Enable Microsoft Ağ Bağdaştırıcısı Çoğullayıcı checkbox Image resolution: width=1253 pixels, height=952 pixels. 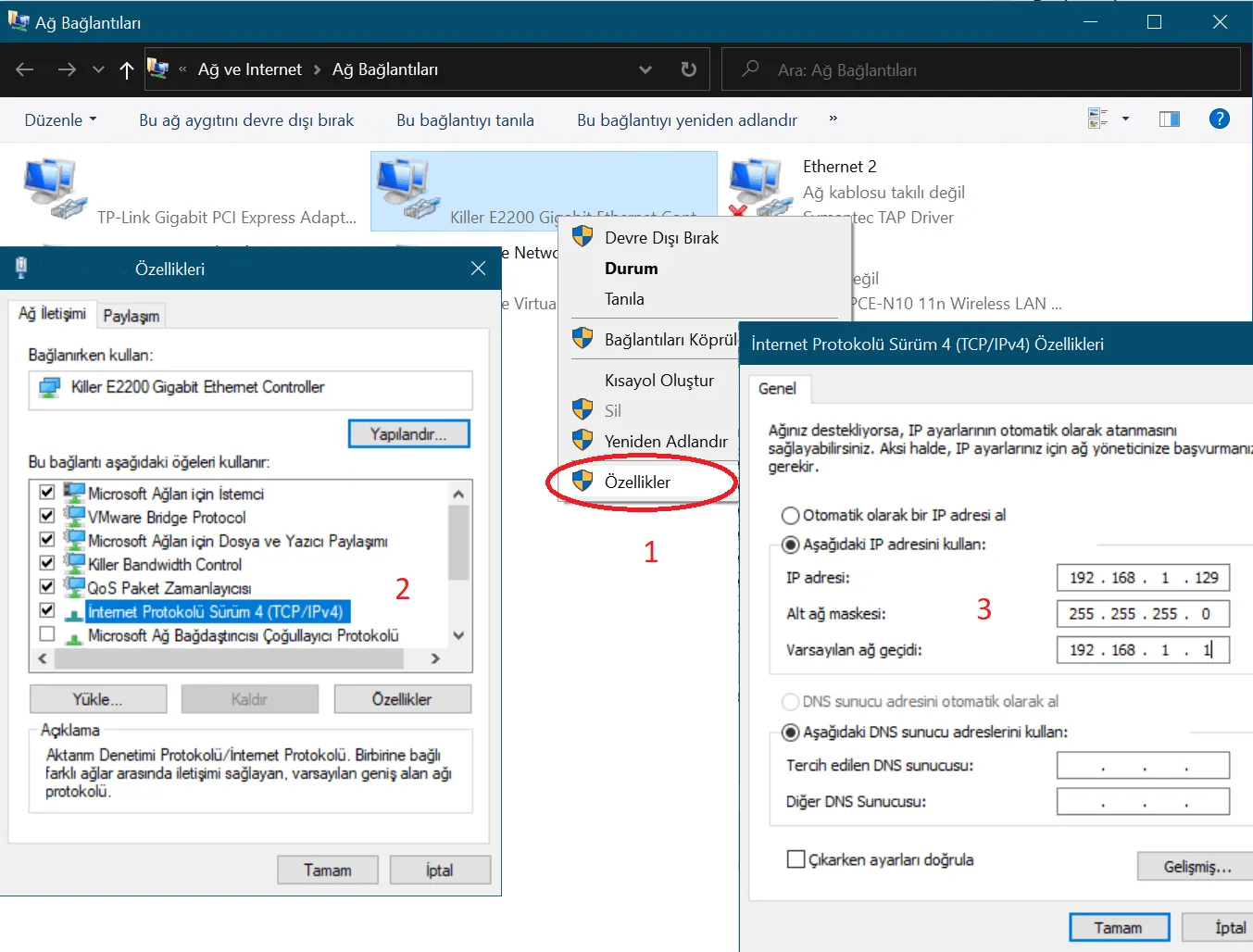[x=47, y=634]
